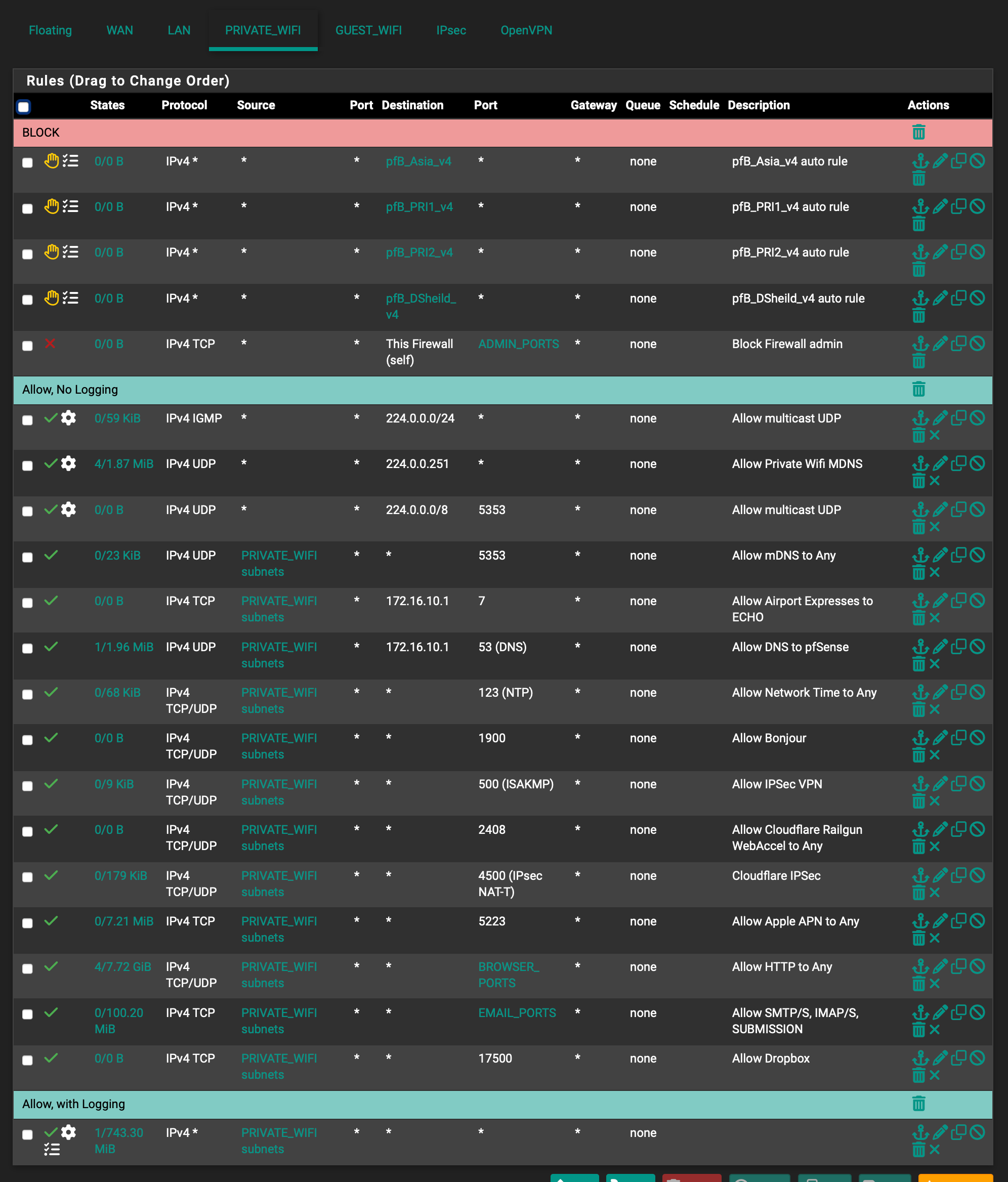The width and height of the screenshot is (1008, 1182).
Task: Open pfB_DSheild_v4 destination alias
Action: point(421,306)
